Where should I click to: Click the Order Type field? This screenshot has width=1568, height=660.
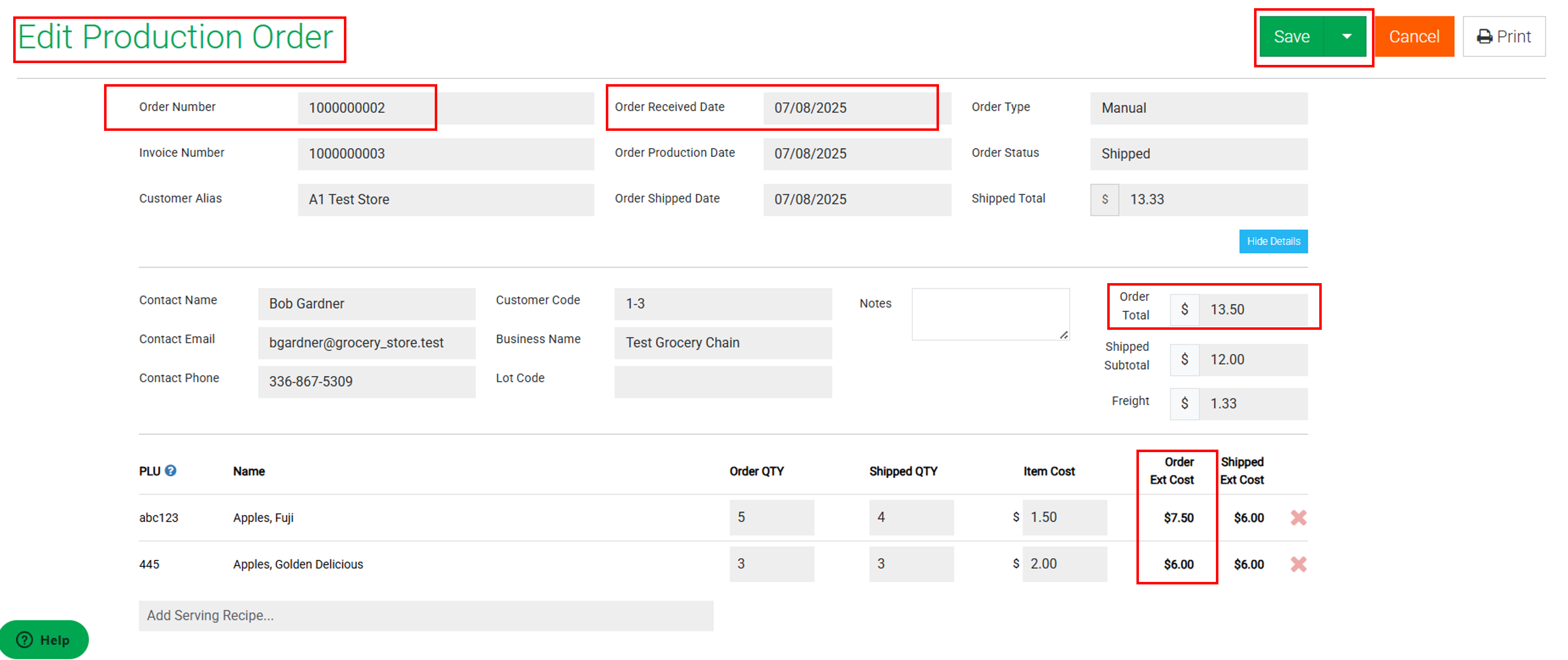pos(1198,108)
